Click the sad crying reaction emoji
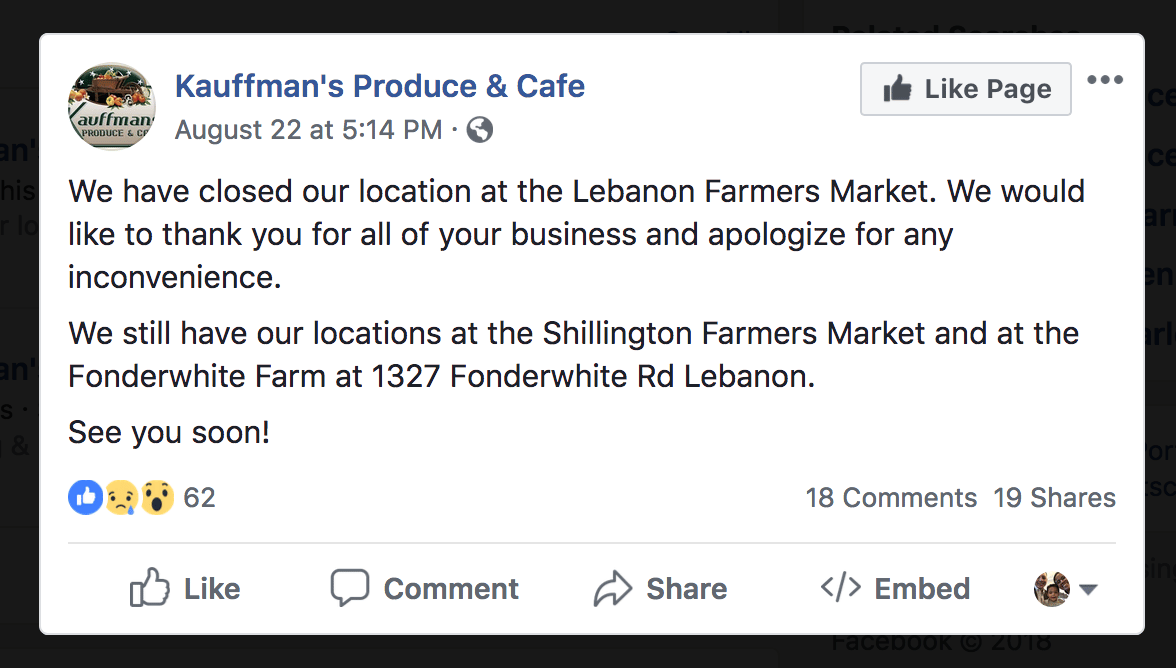1176x668 pixels. point(122,497)
